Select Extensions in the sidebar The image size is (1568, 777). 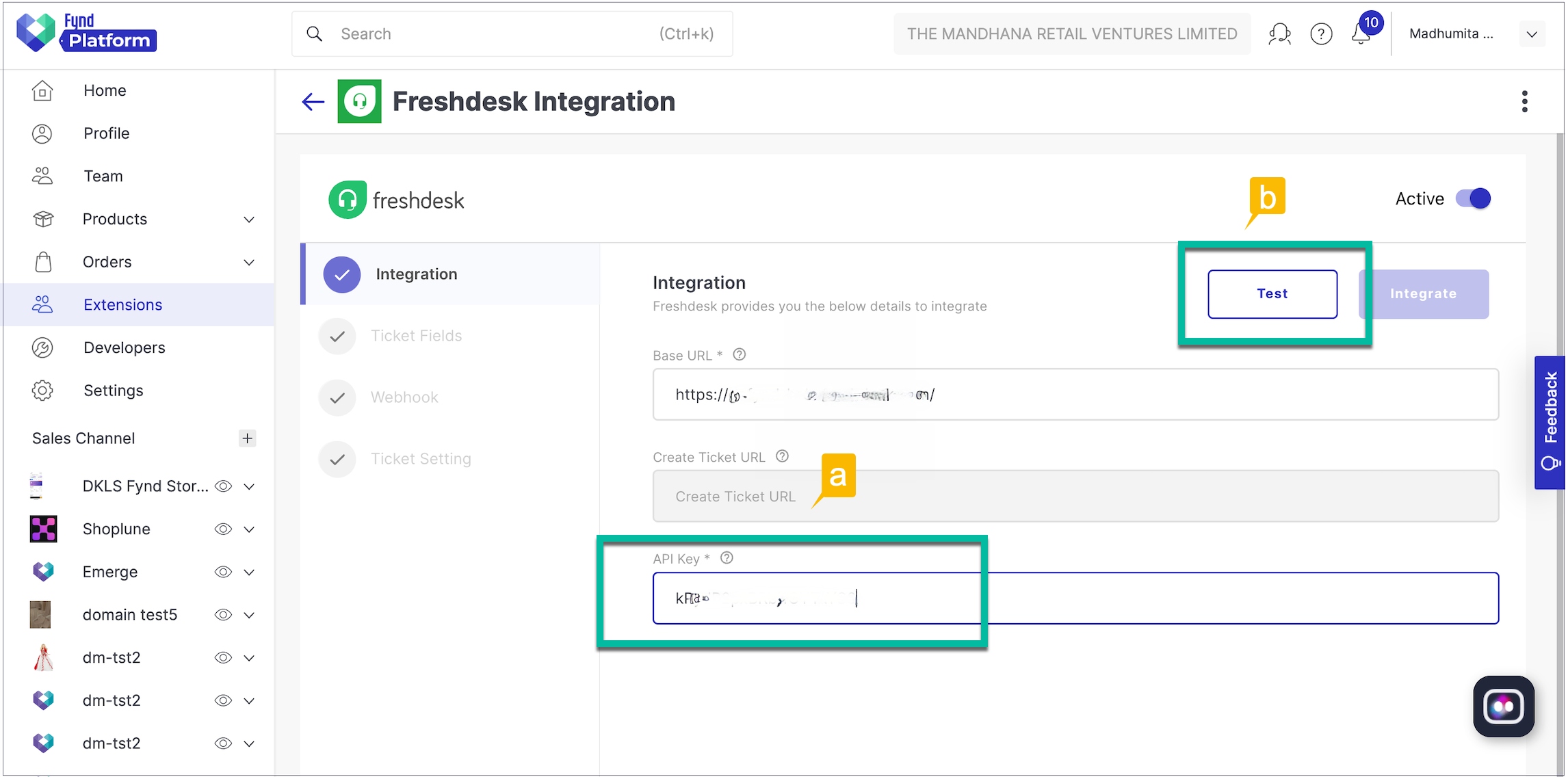tap(122, 304)
